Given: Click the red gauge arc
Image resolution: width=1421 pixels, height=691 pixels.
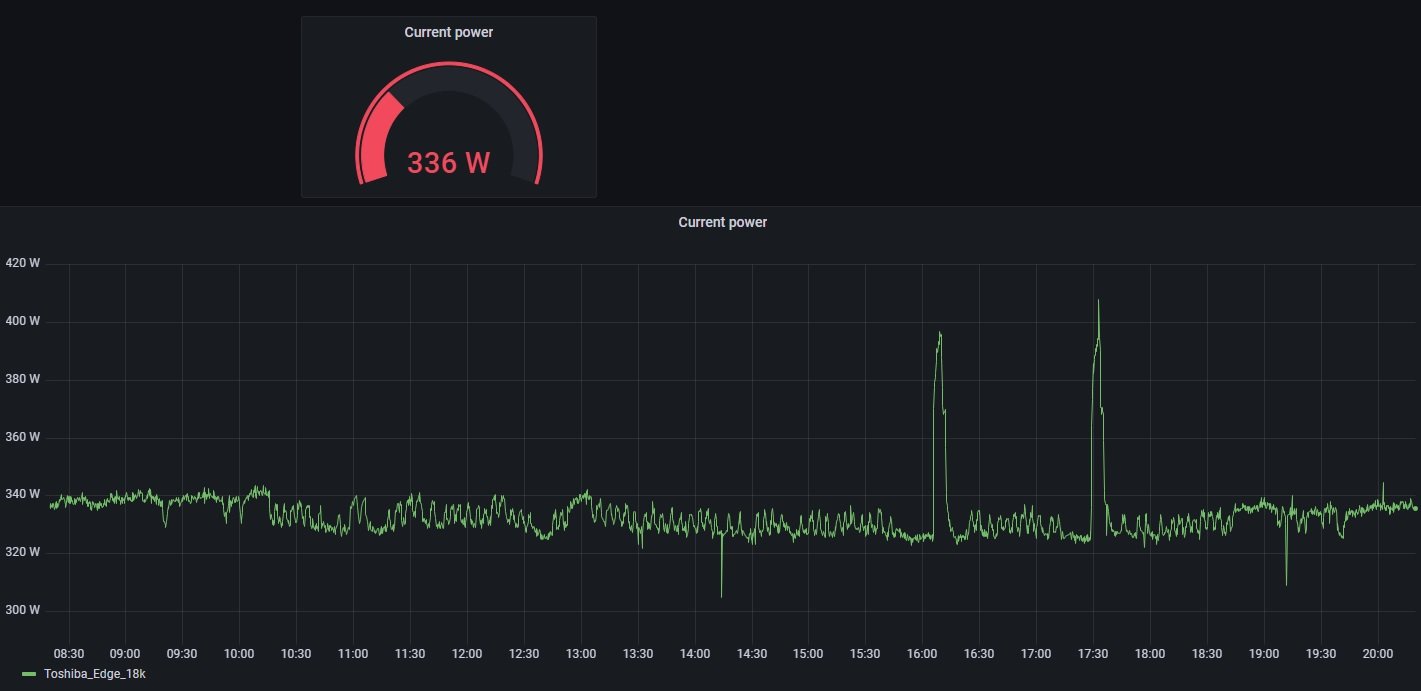Looking at the screenshot, I should pyautogui.click(x=378, y=140).
